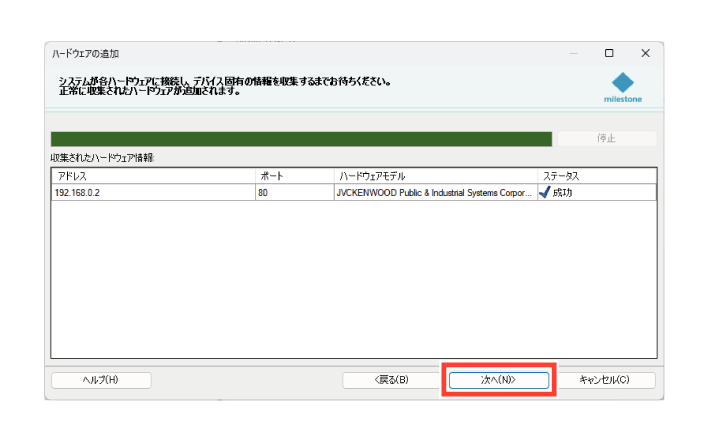Click the greyed-out 停止 button

pos(606,139)
